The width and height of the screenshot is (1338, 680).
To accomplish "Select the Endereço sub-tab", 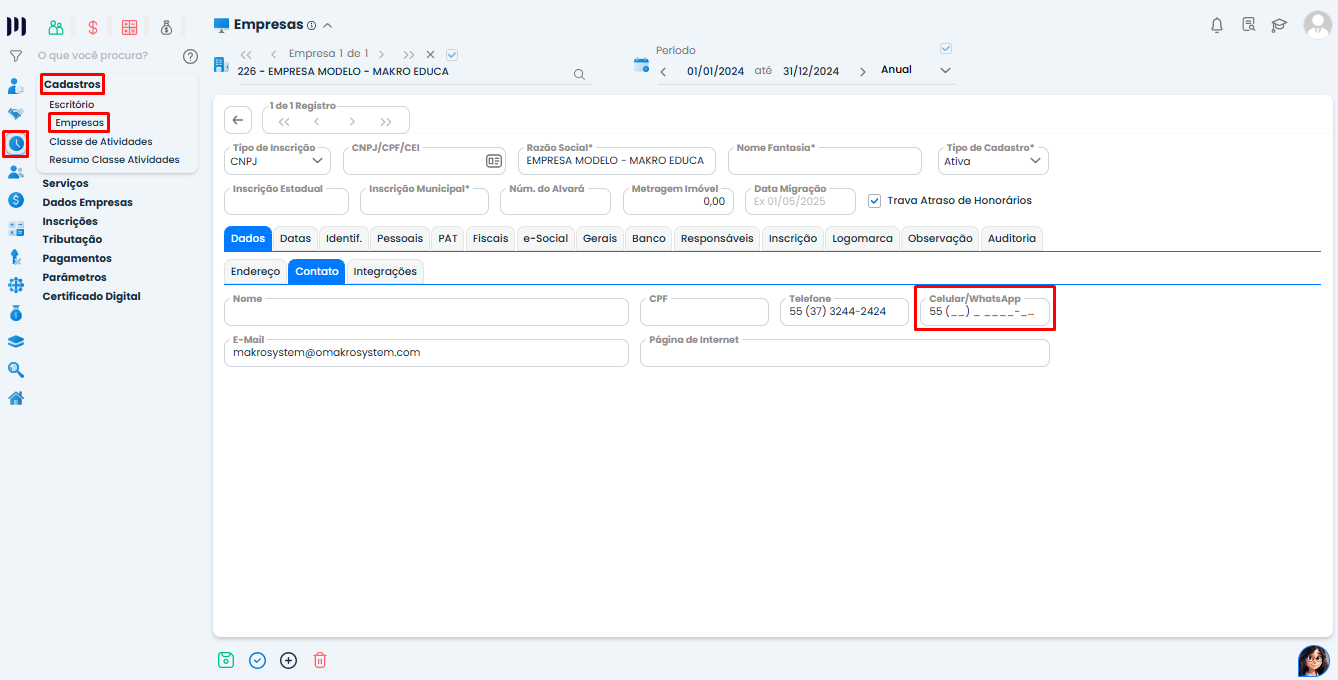I will point(255,271).
